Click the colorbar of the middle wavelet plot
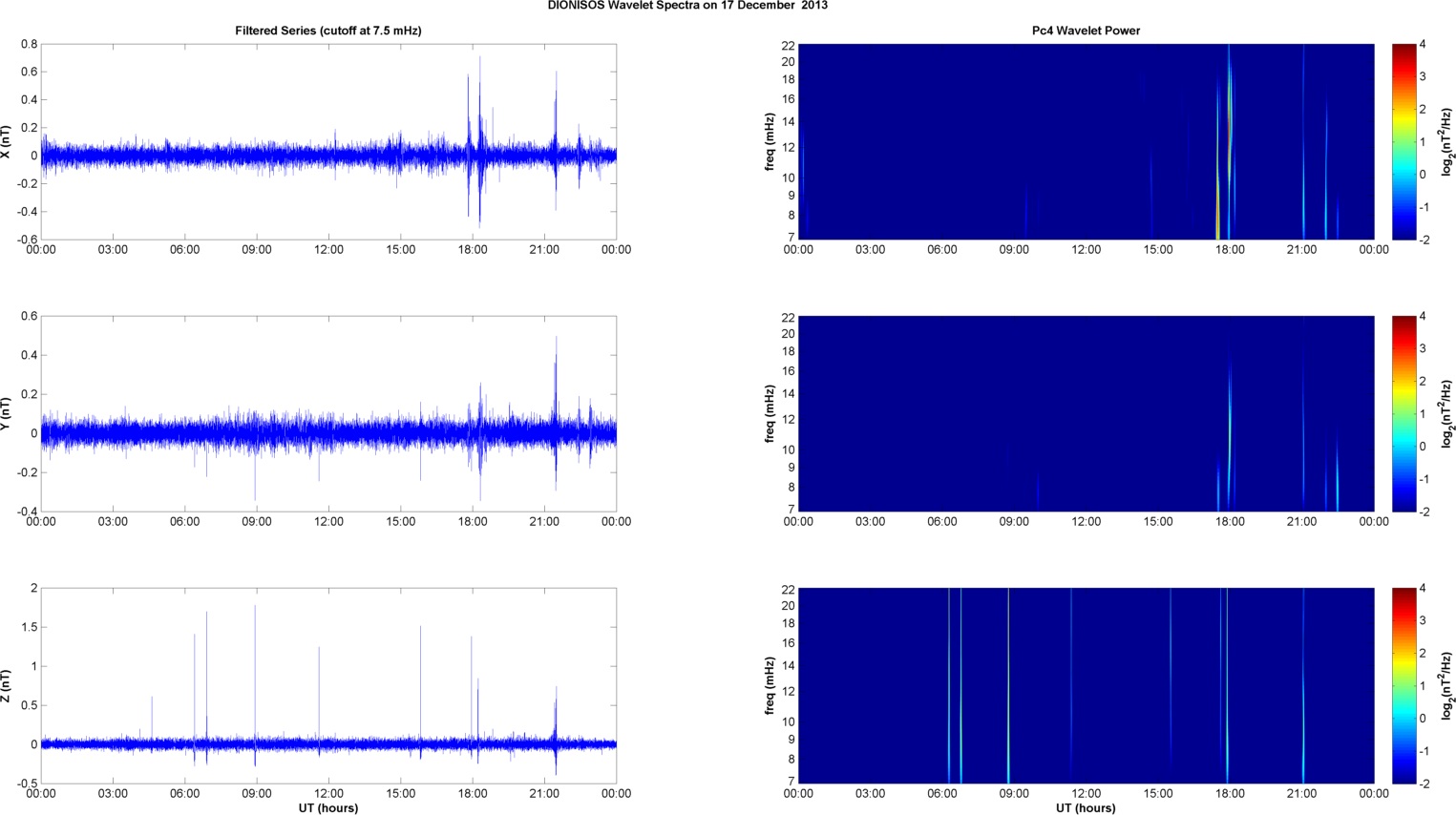Viewport: 1456px width, 815px height. (1403, 413)
